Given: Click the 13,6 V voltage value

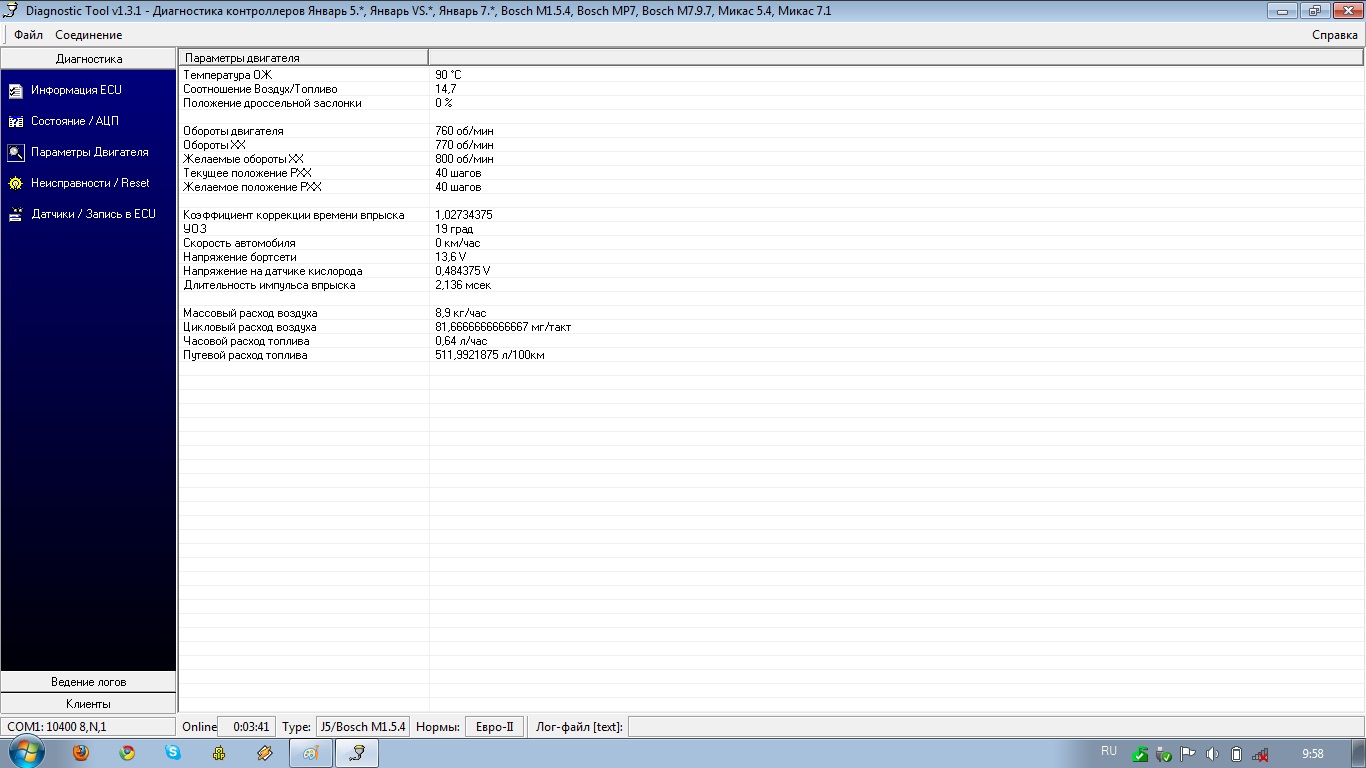Looking at the screenshot, I should (x=451, y=257).
